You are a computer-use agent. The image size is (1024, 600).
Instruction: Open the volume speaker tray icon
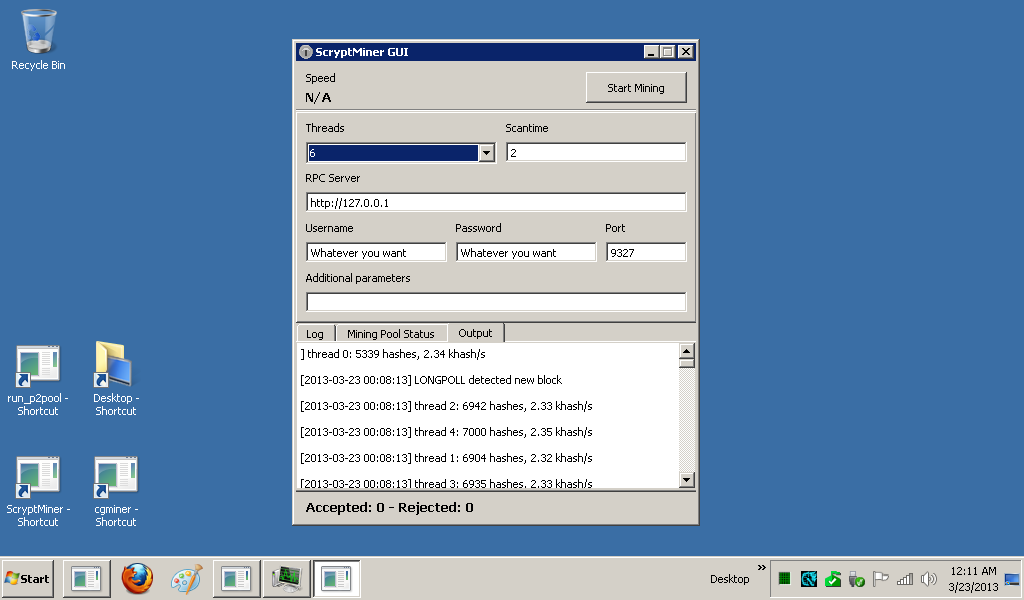click(x=928, y=578)
